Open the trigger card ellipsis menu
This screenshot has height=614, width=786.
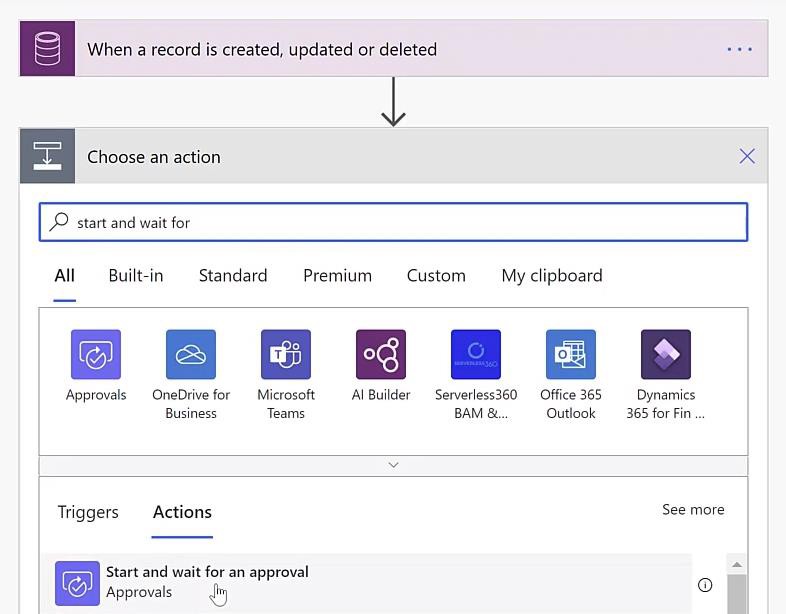pos(740,49)
